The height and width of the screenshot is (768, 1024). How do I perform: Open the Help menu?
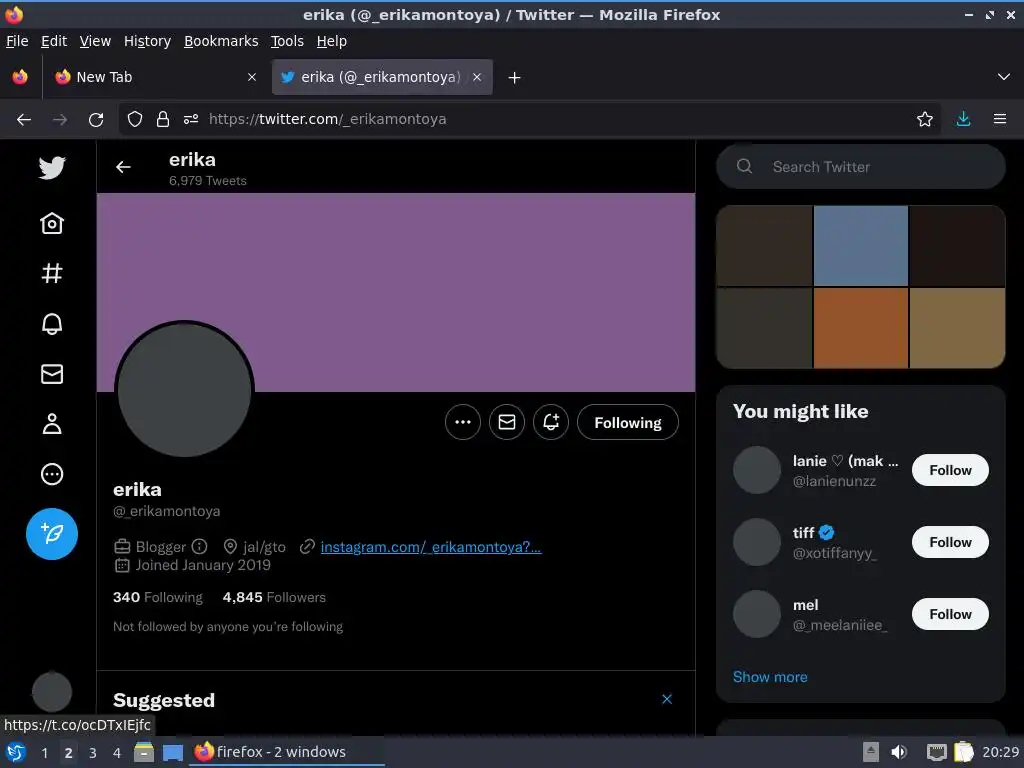(x=332, y=41)
